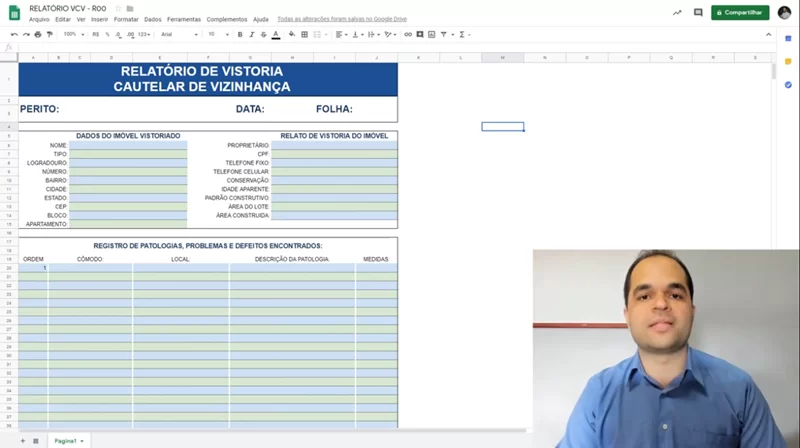Open the comments history icon
The image size is (800, 448).
698,13
